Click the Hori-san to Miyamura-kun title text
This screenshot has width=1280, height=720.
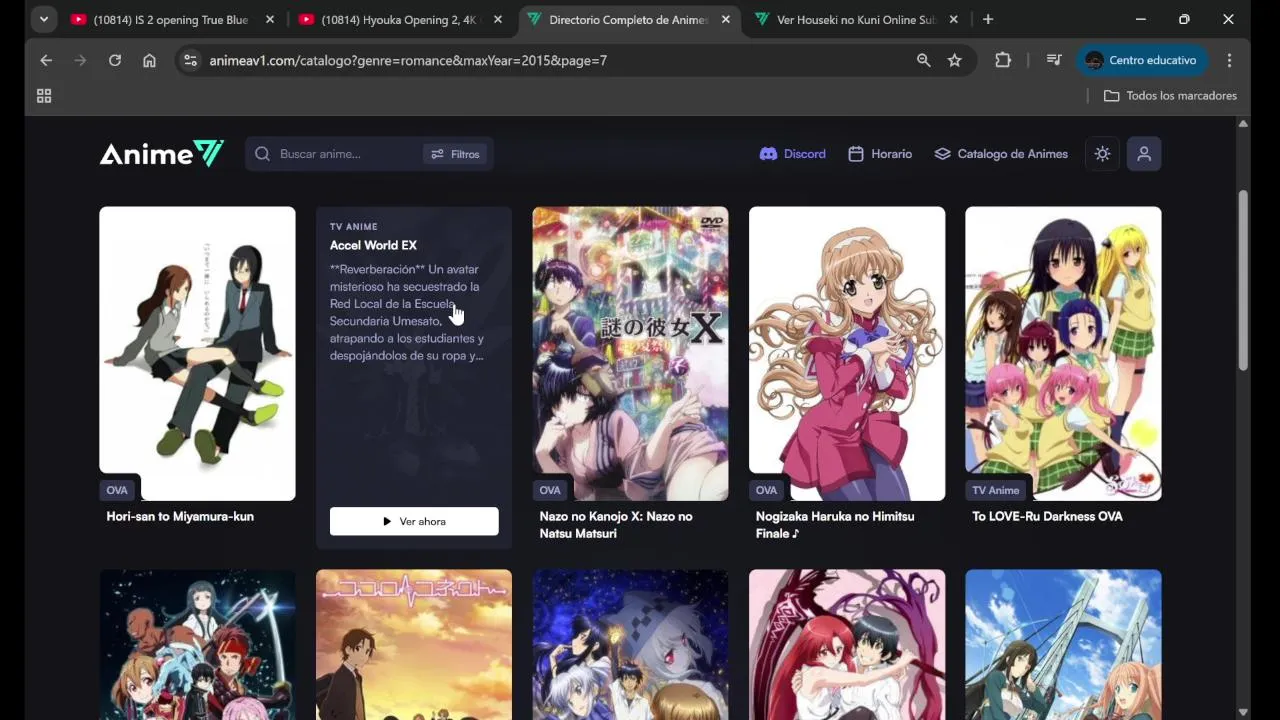coord(180,516)
